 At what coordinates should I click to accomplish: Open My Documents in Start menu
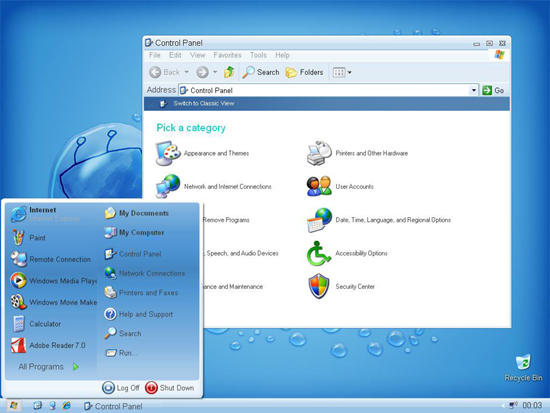click(137, 213)
